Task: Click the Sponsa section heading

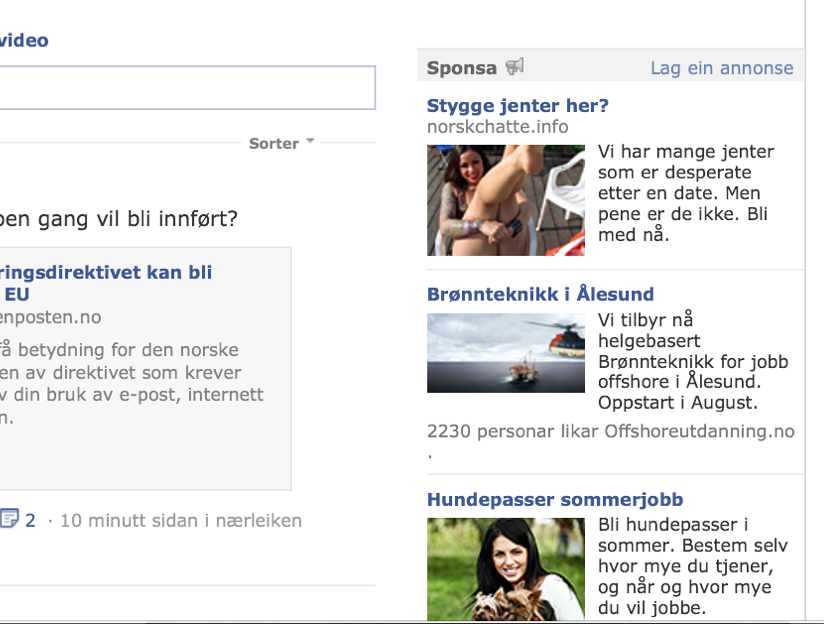Action: (461, 68)
